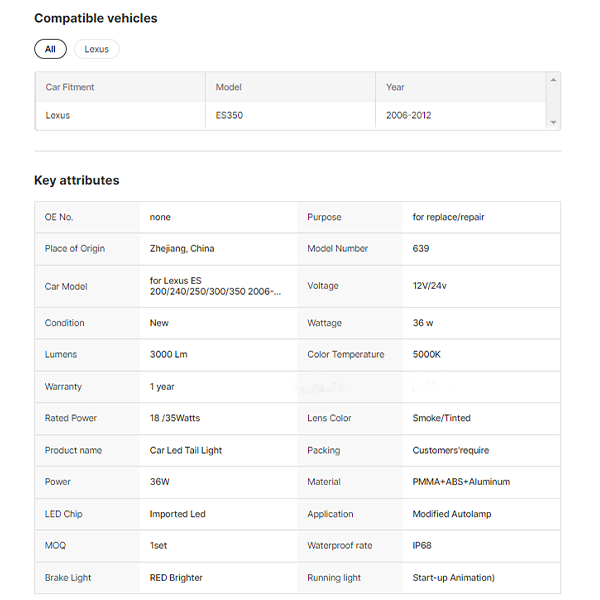Select the 12V/24v voltage value
This screenshot has height=600, width=600.
pyautogui.click(x=431, y=286)
